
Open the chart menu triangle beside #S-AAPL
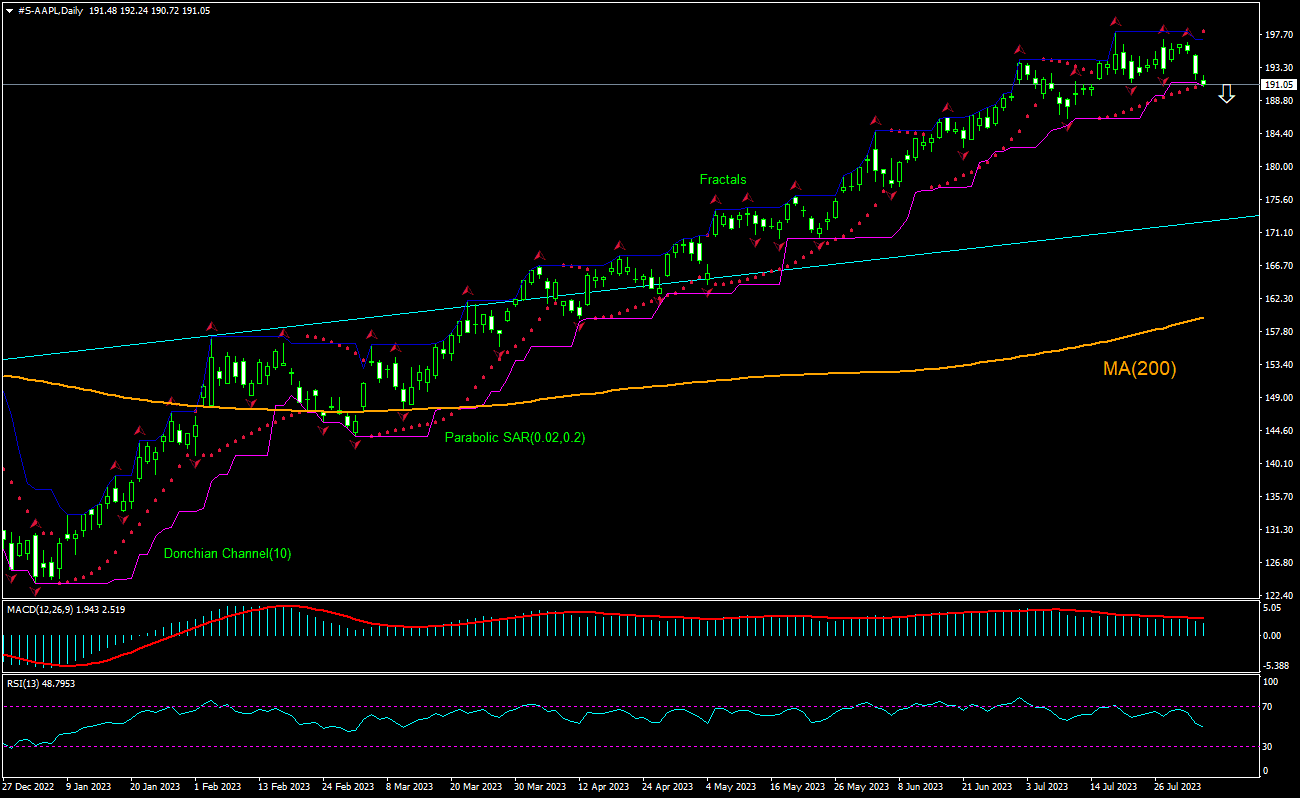[9, 9]
